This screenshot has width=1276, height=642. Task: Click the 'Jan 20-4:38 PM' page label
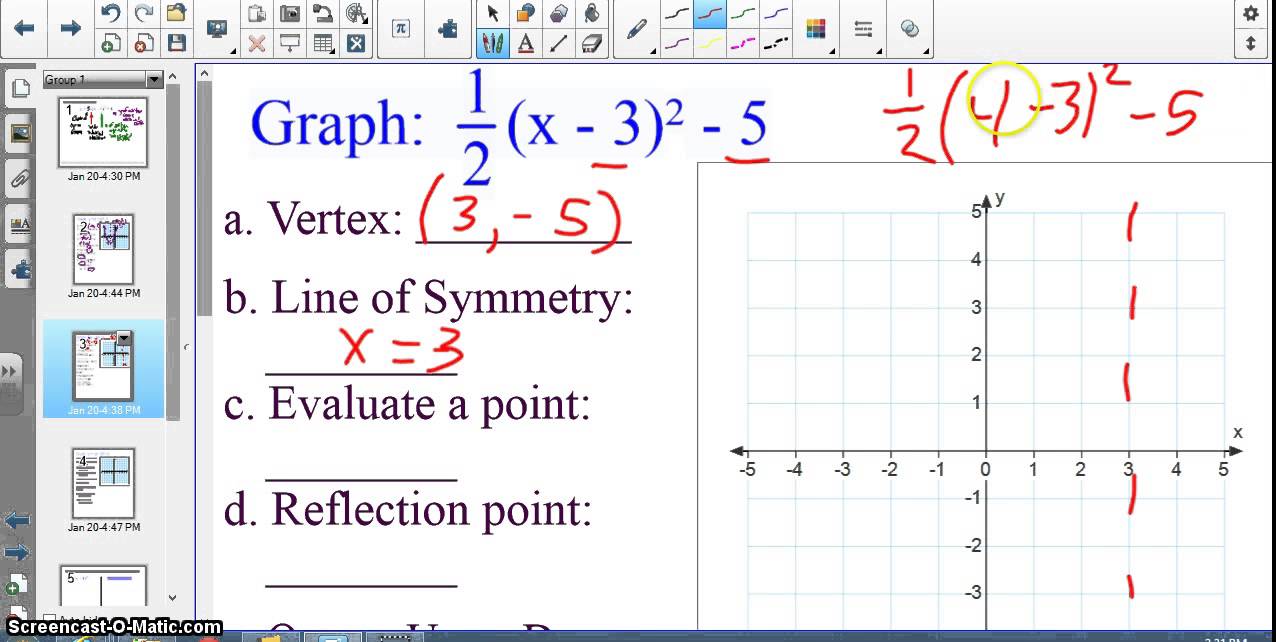[x=103, y=410]
